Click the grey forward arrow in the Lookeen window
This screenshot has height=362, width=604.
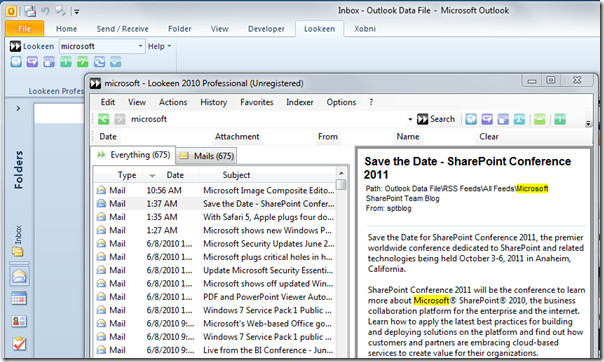click(120, 119)
